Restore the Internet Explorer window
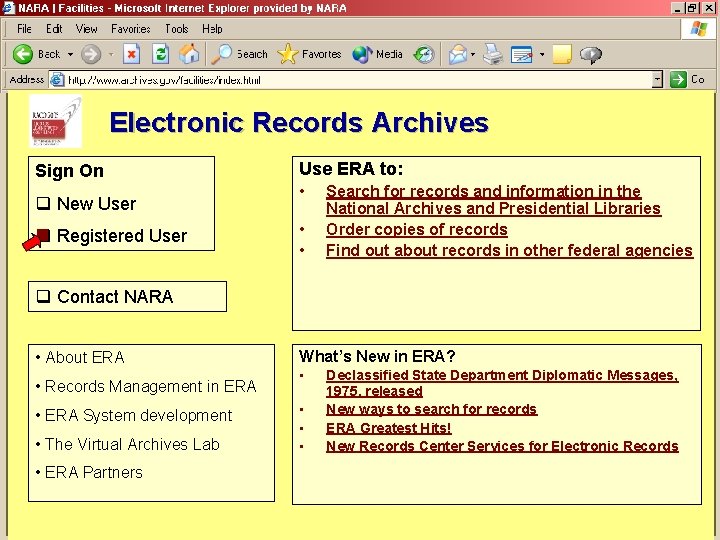 (692, 8)
